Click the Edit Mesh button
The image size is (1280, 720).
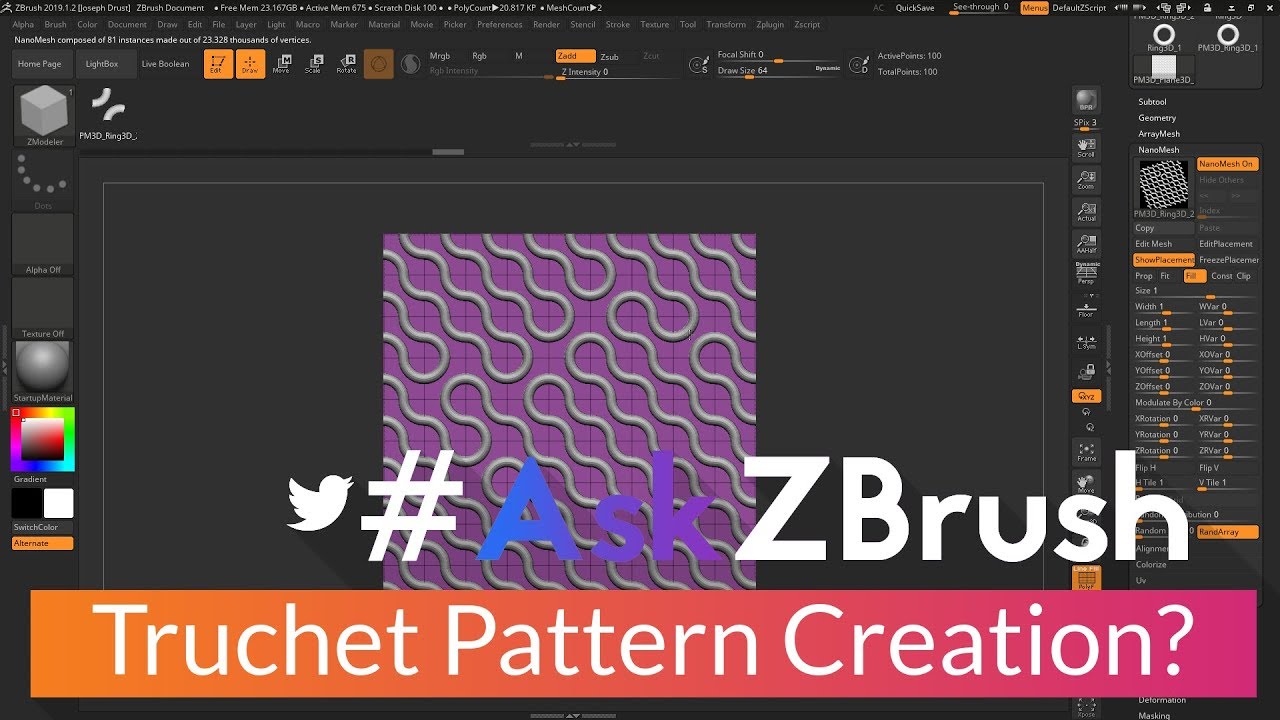tap(1164, 244)
